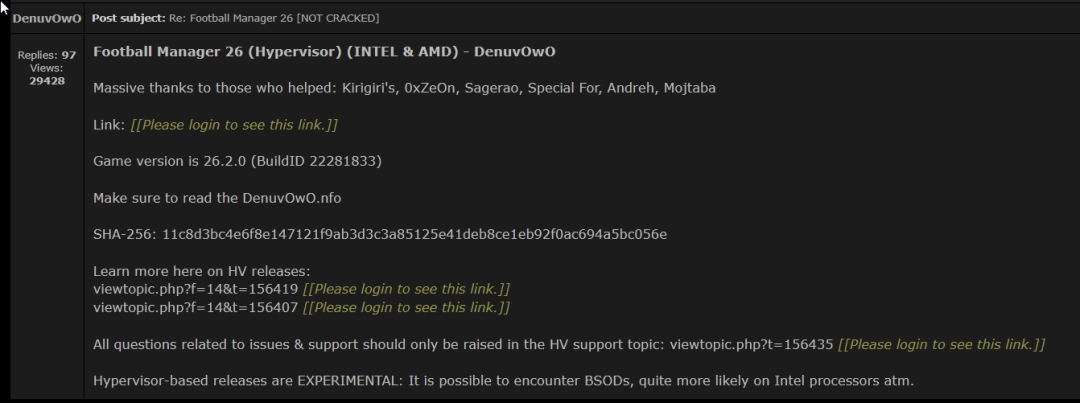The image size is (1080, 403).
Task: Click the post subject Re: Football Manager 26
Action: (x=274, y=18)
